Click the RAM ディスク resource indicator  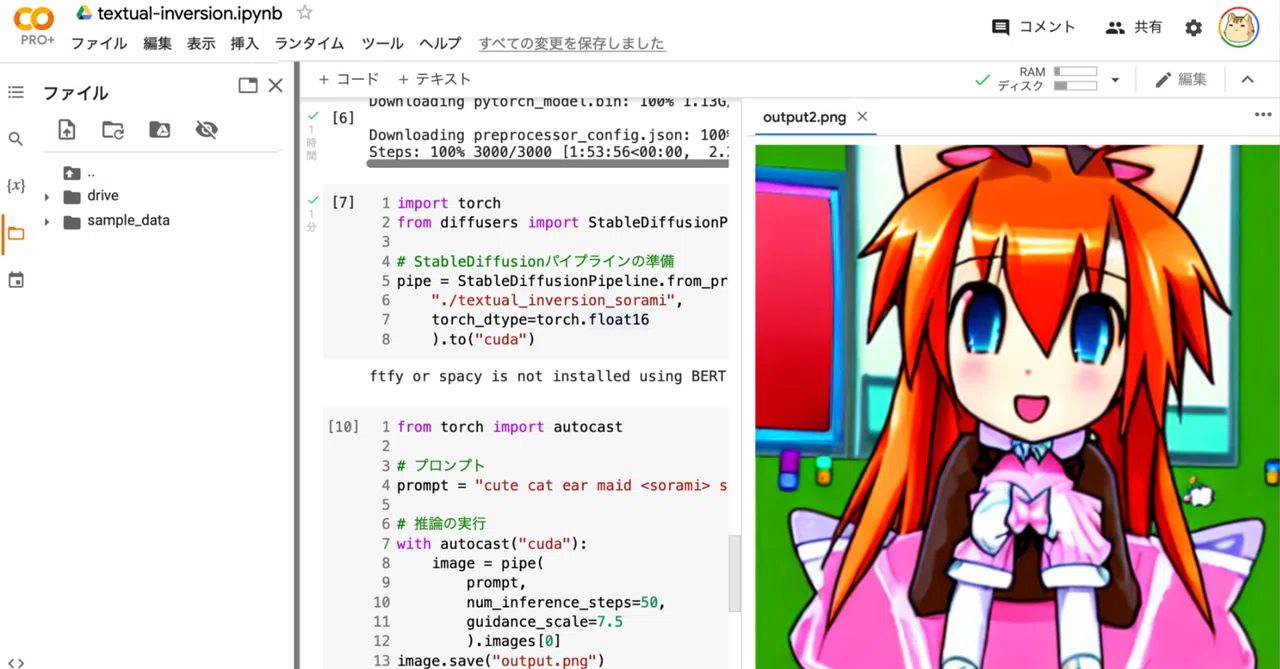(1046, 79)
